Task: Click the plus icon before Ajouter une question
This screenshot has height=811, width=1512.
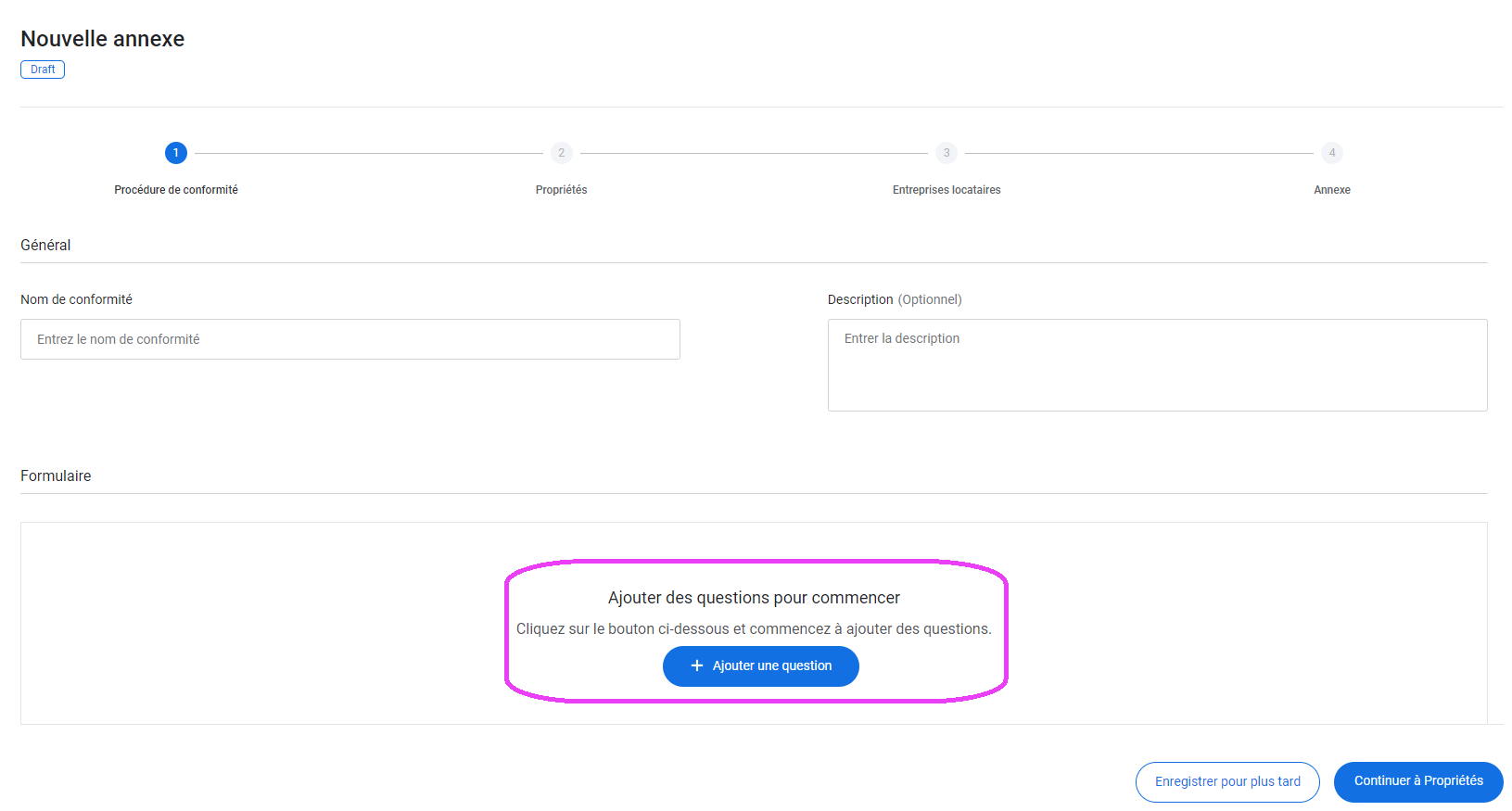Action: [697, 665]
